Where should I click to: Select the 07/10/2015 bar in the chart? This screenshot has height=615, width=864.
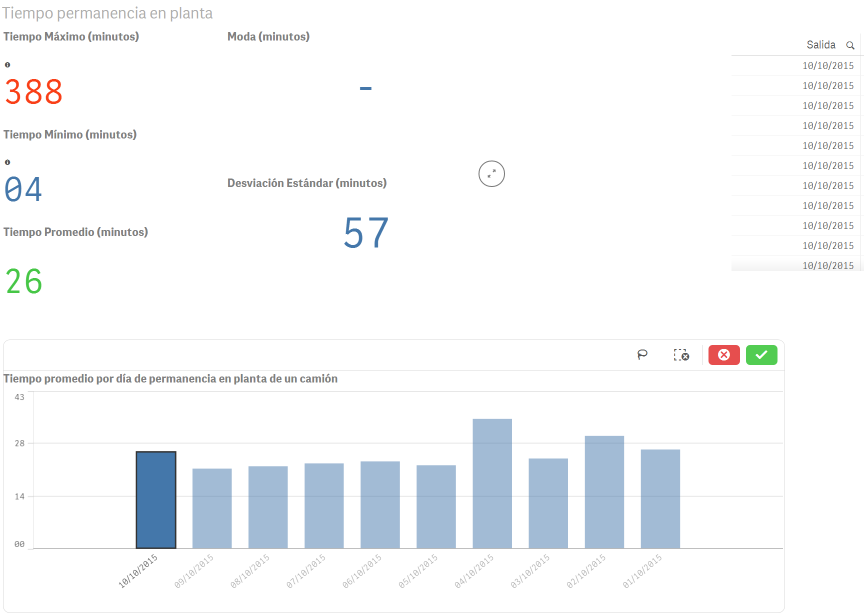click(x=324, y=505)
